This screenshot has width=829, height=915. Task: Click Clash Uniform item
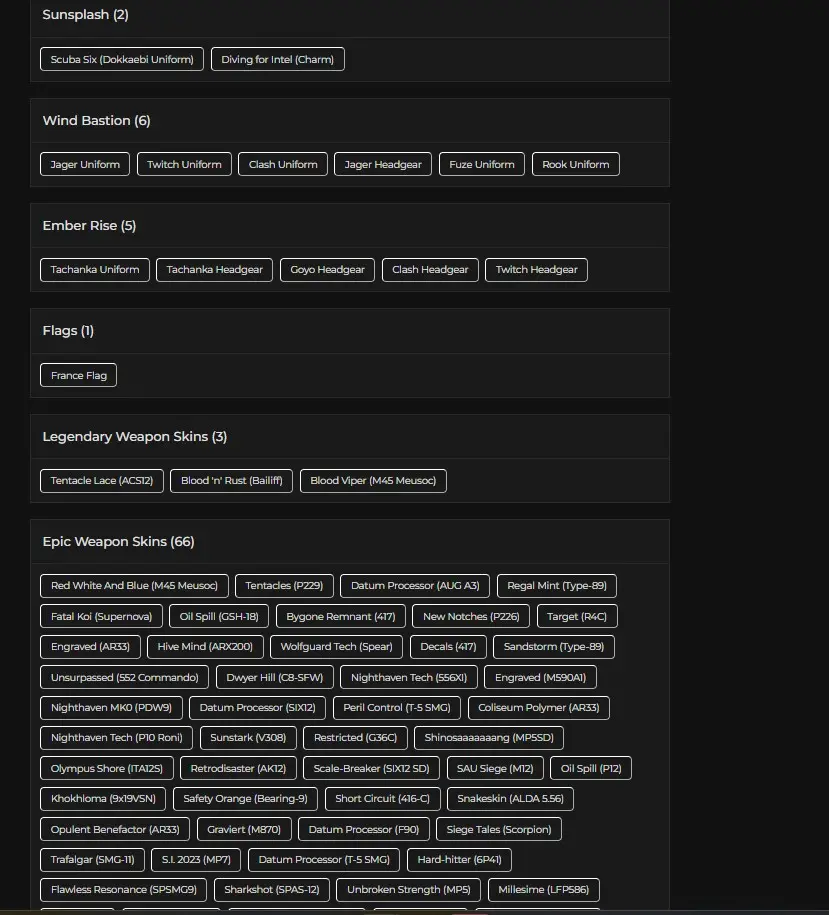[x=283, y=165]
